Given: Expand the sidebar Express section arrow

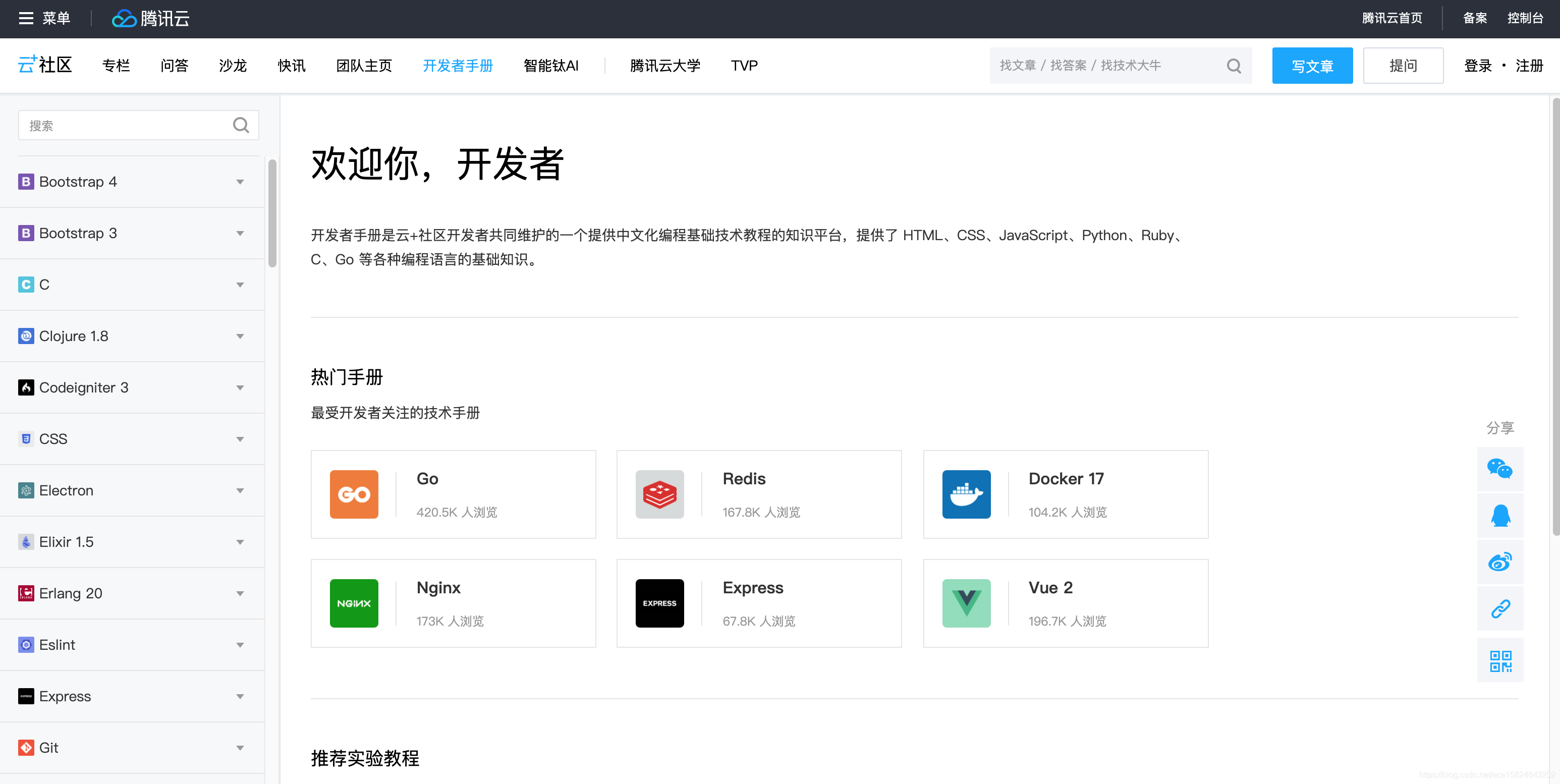Looking at the screenshot, I should 240,697.
